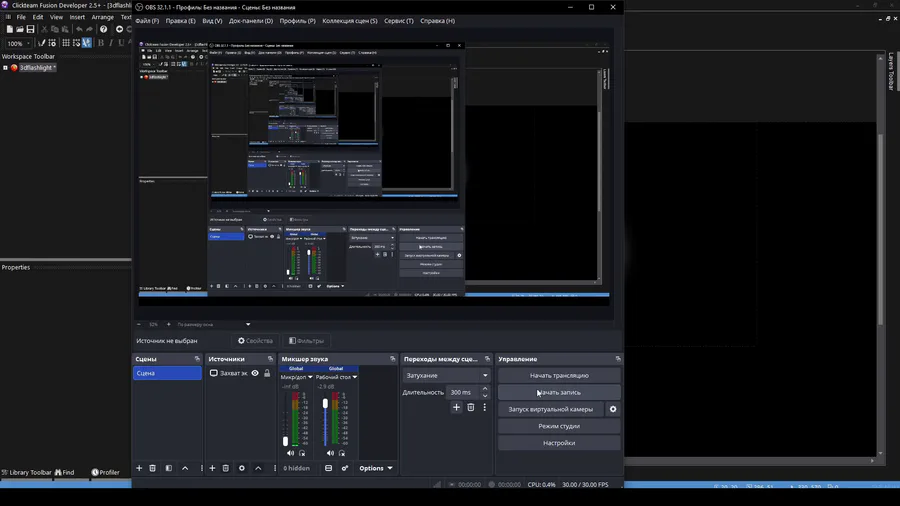Viewport: 900px width, 506px height.
Task: Open the Док-панели (D) menu
Action: pos(251,21)
